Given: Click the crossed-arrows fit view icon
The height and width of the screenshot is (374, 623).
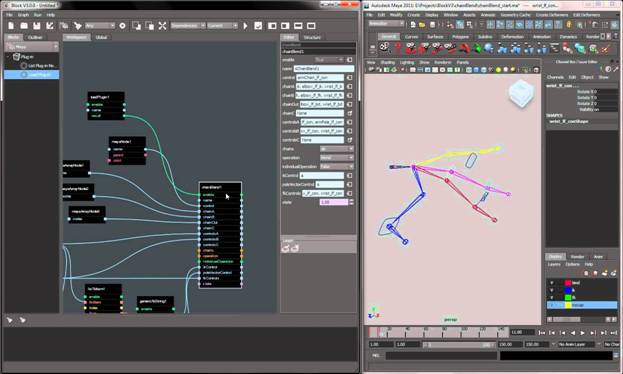Looking at the screenshot, I should pyautogui.click(x=163, y=26).
